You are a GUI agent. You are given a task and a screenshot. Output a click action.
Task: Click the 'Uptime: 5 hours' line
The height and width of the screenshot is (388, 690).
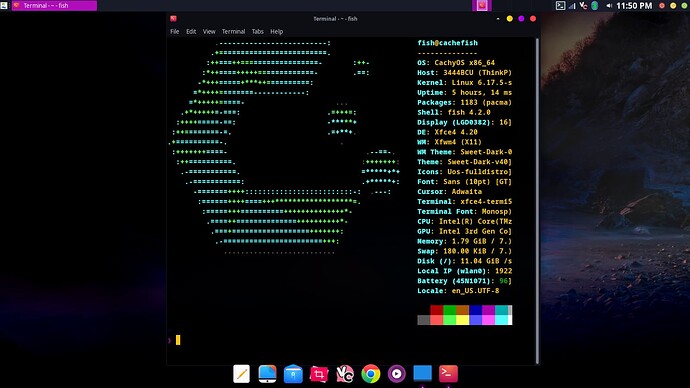(x=465, y=93)
